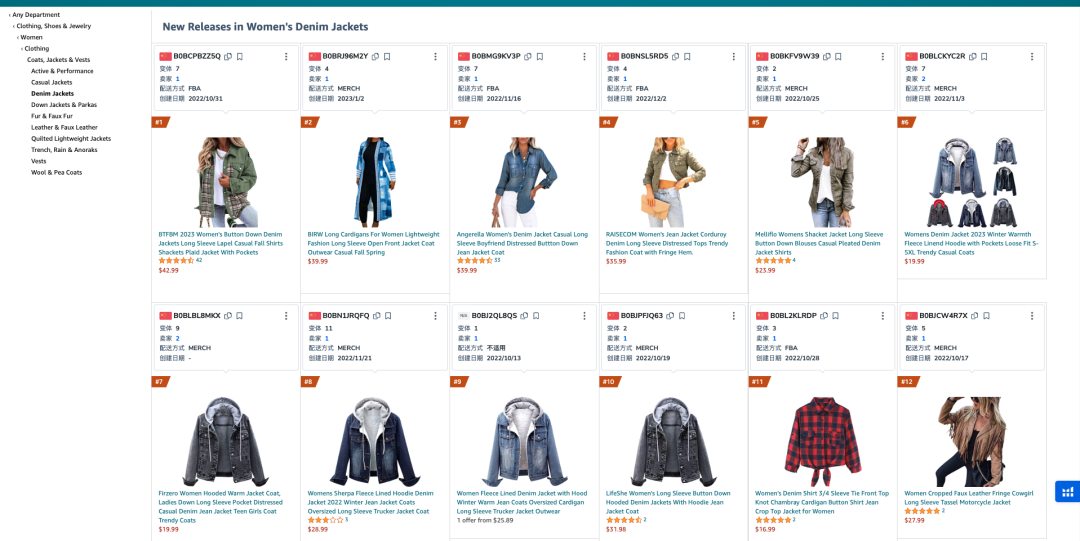Go back to Any Department
This screenshot has width=1080, height=541.
click(x=36, y=14)
